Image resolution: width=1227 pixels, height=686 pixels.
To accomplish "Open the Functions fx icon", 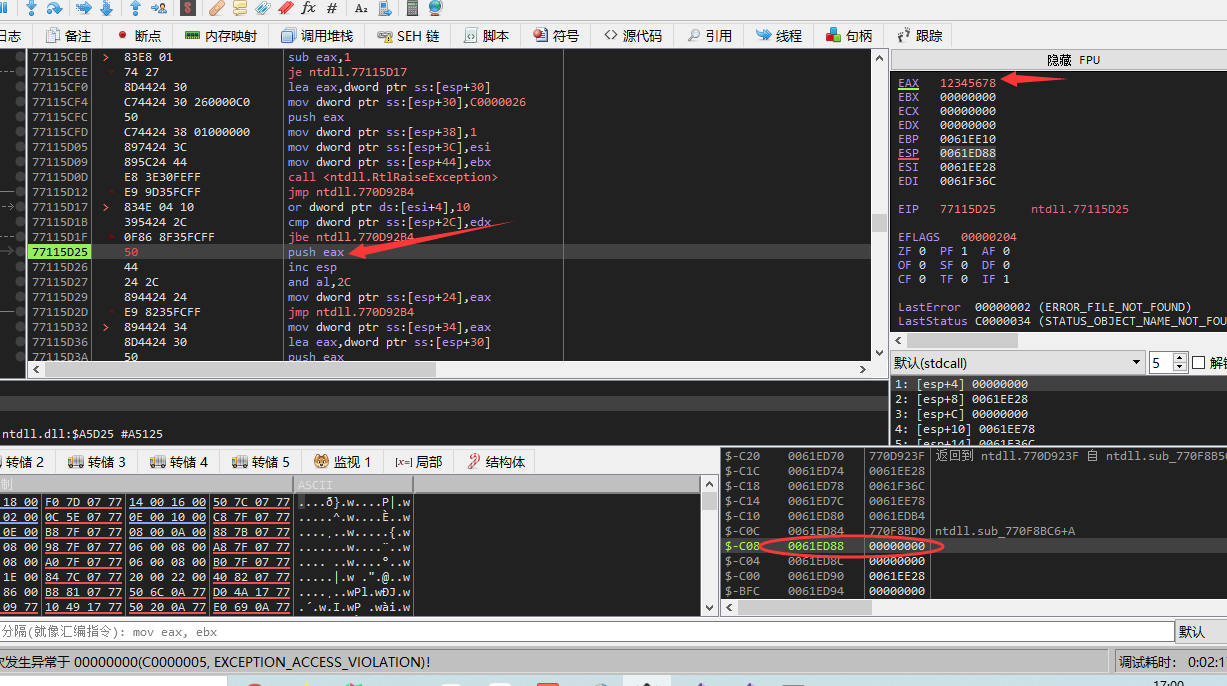I will tap(309, 8).
